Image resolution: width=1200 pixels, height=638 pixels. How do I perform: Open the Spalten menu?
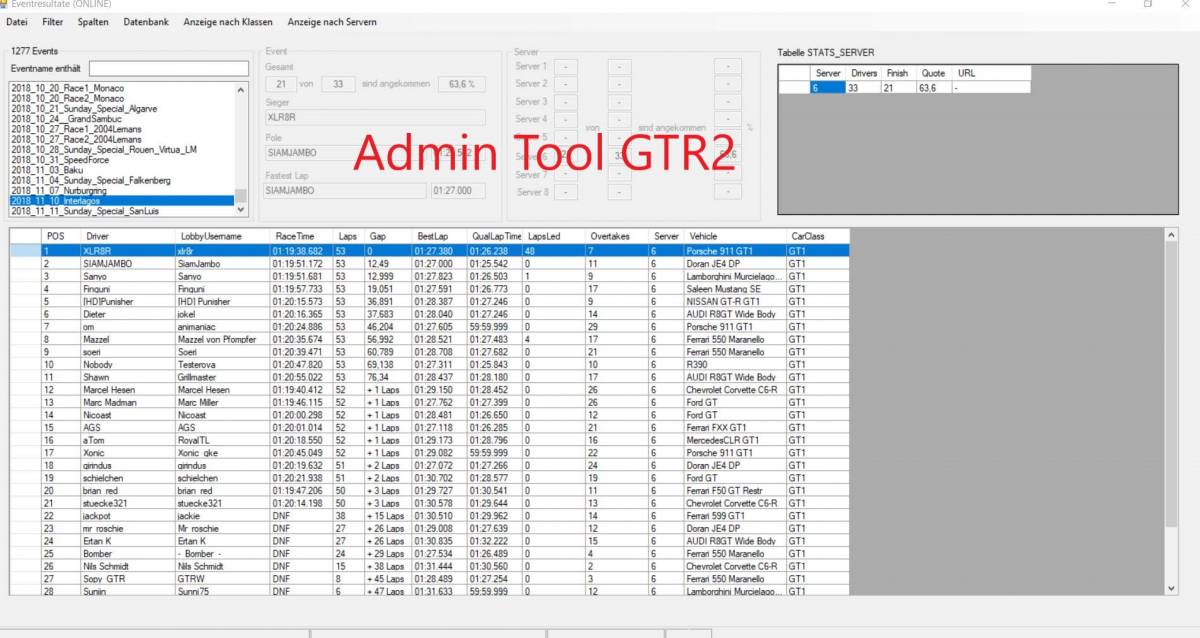(93, 21)
